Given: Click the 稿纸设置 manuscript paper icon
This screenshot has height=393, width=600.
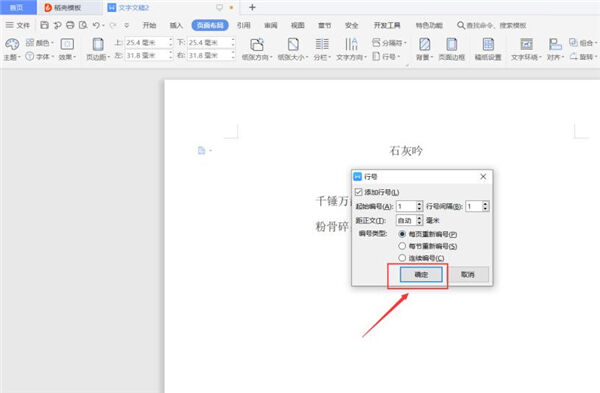Looking at the screenshot, I should click(488, 44).
